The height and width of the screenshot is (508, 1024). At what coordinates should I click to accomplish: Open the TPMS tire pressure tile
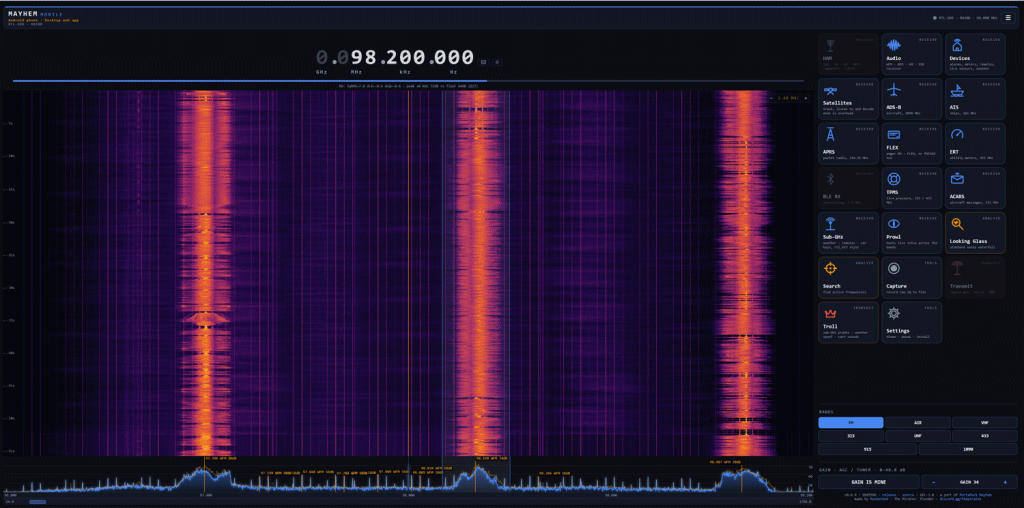click(x=911, y=188)
